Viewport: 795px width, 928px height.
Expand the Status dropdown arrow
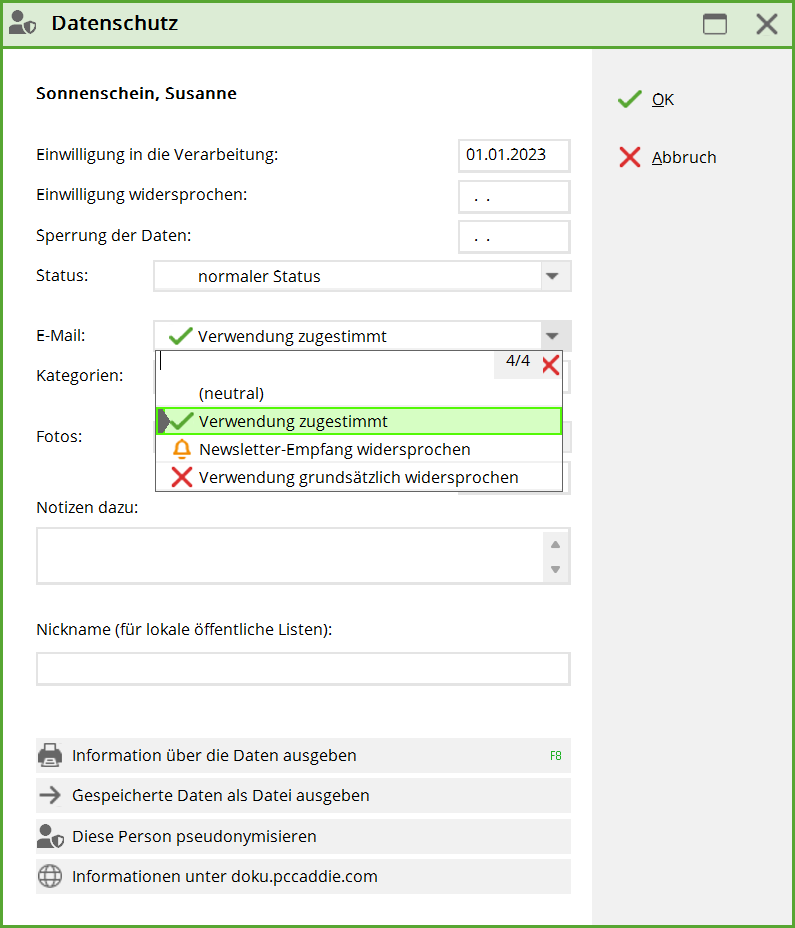(x=551, y=276)
